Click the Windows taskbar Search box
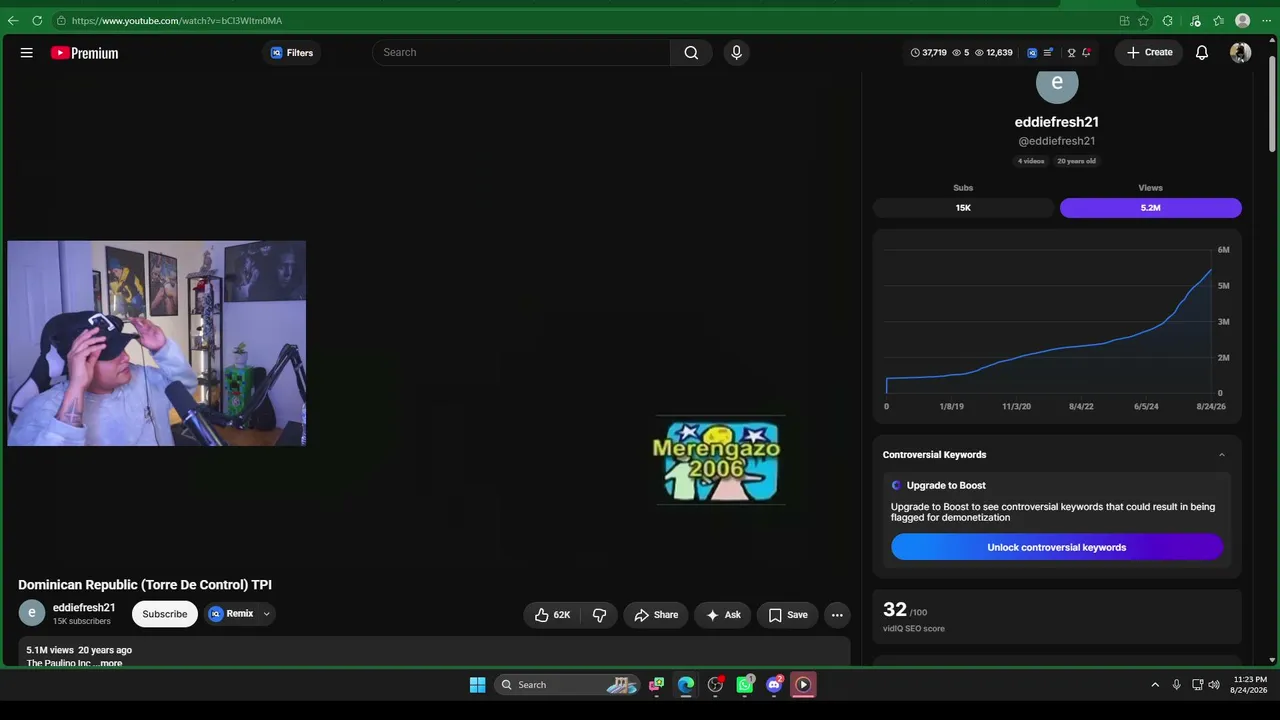 click(x=567, y=685)
